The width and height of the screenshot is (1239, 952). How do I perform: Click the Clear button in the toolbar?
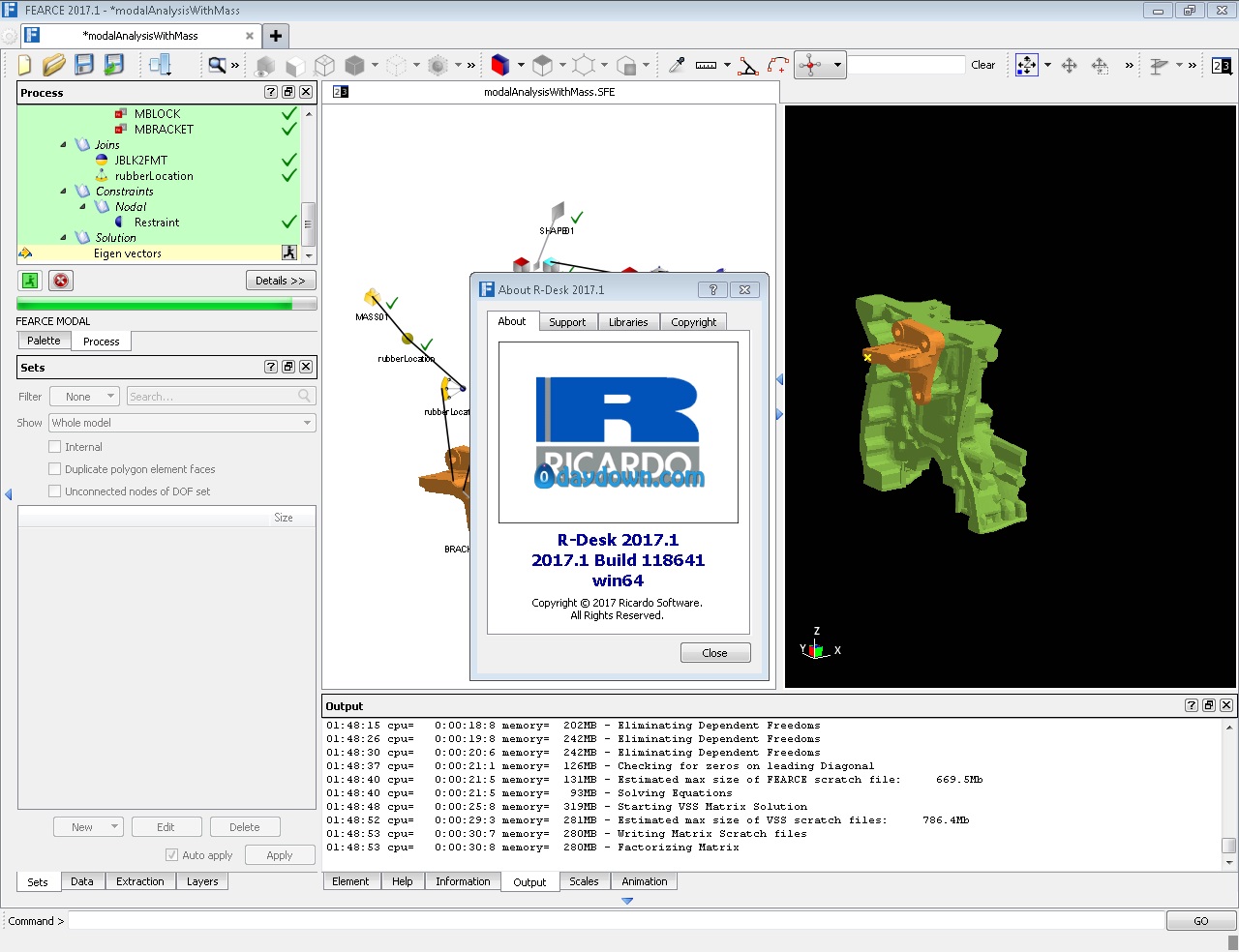pos(983,65)
